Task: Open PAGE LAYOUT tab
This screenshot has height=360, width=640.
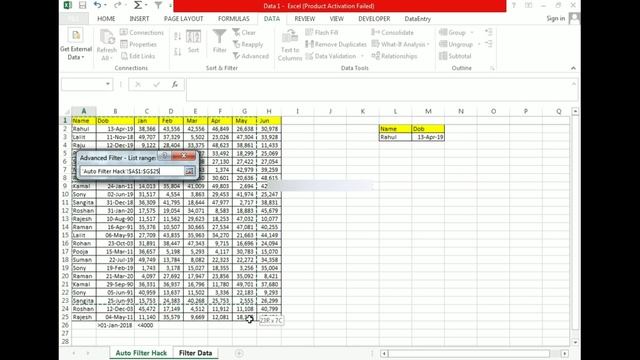Action: coord(183,19)
